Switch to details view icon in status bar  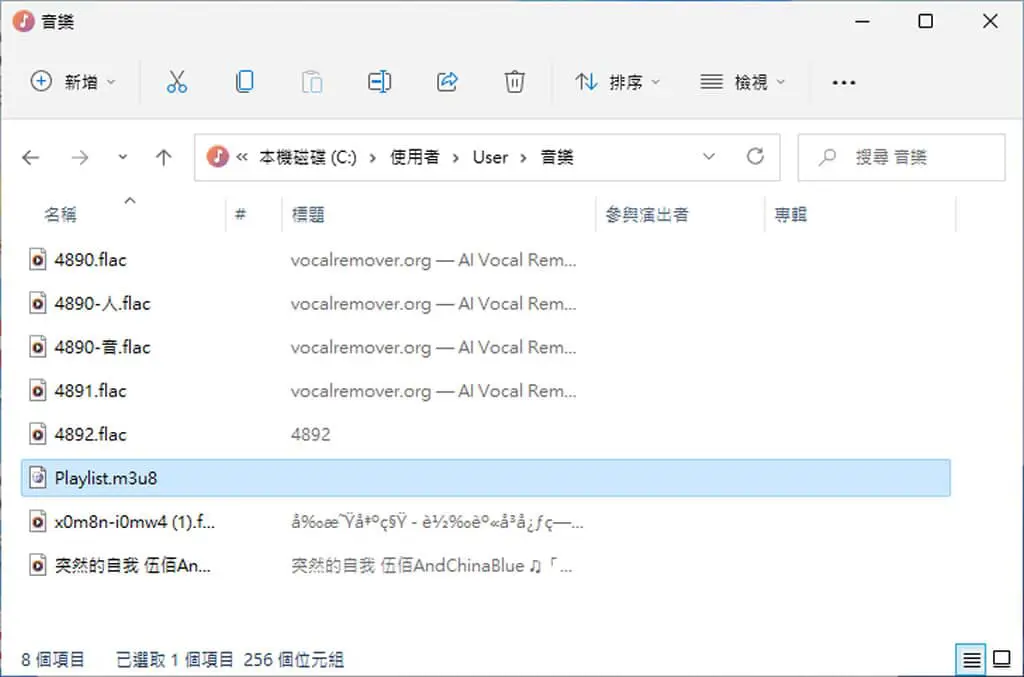tap(971, 659)
